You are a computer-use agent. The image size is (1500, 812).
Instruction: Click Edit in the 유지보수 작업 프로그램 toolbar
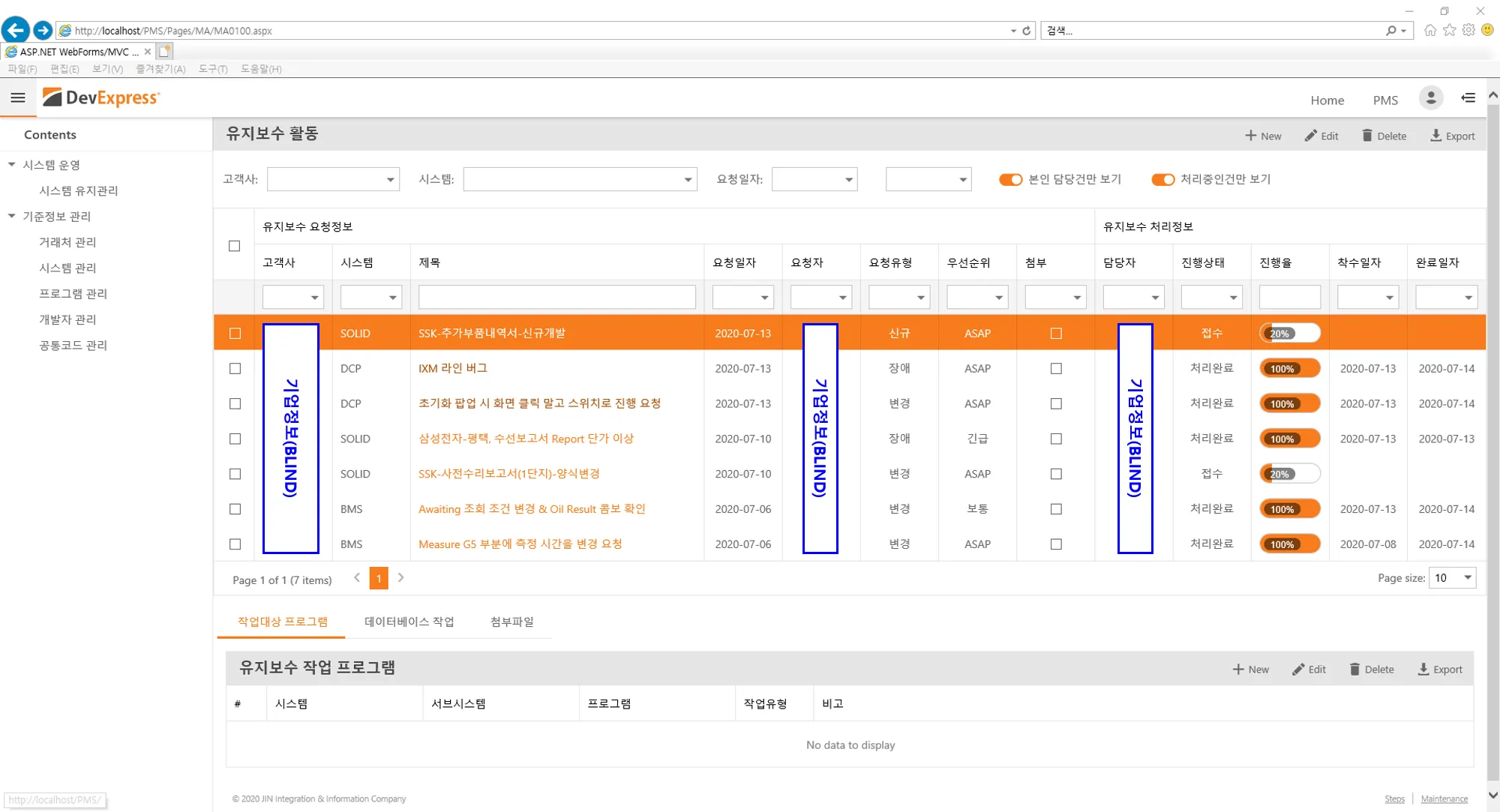coord(1309,670)
